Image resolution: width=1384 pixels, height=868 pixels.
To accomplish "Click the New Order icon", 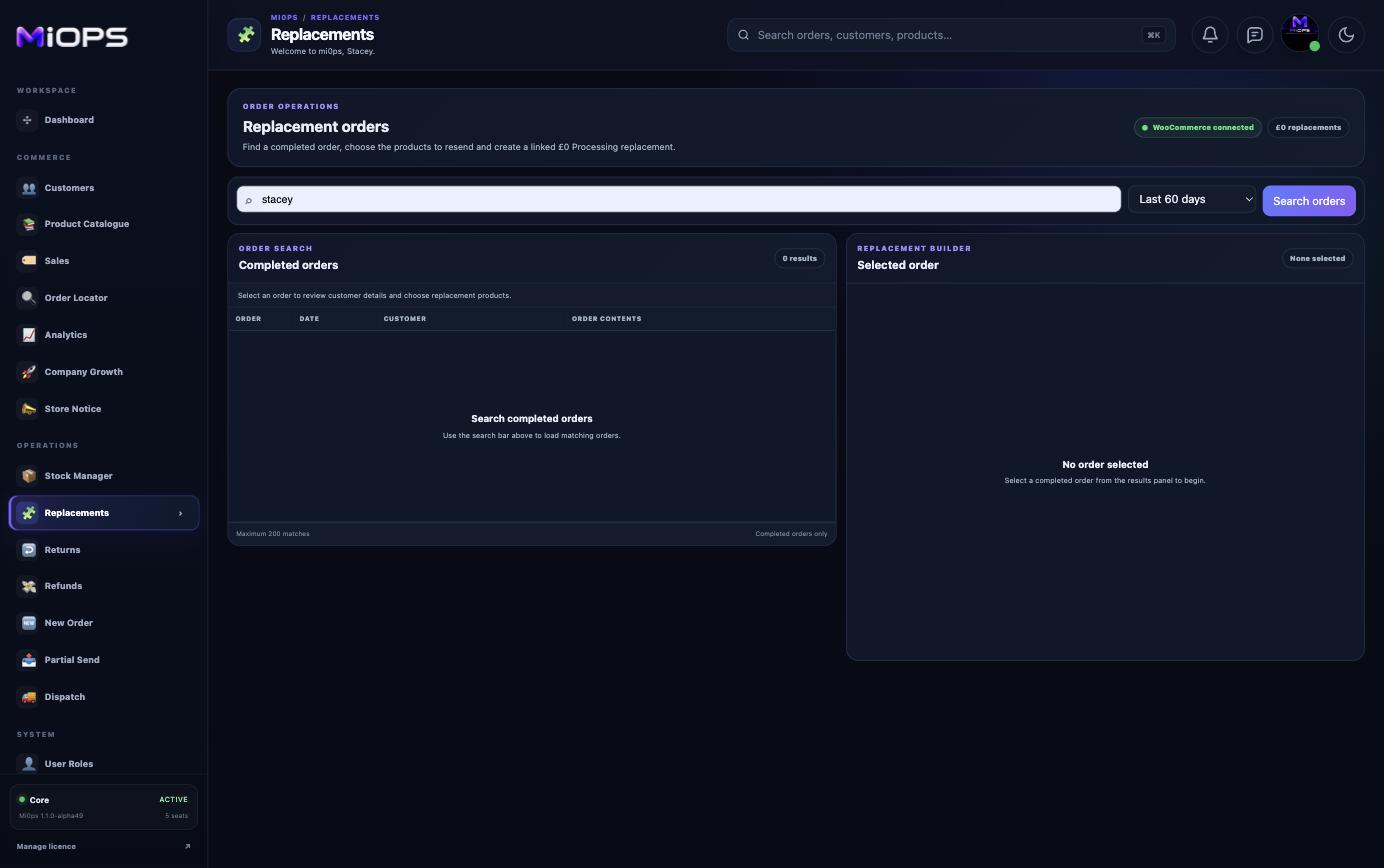I will [28, 623].
